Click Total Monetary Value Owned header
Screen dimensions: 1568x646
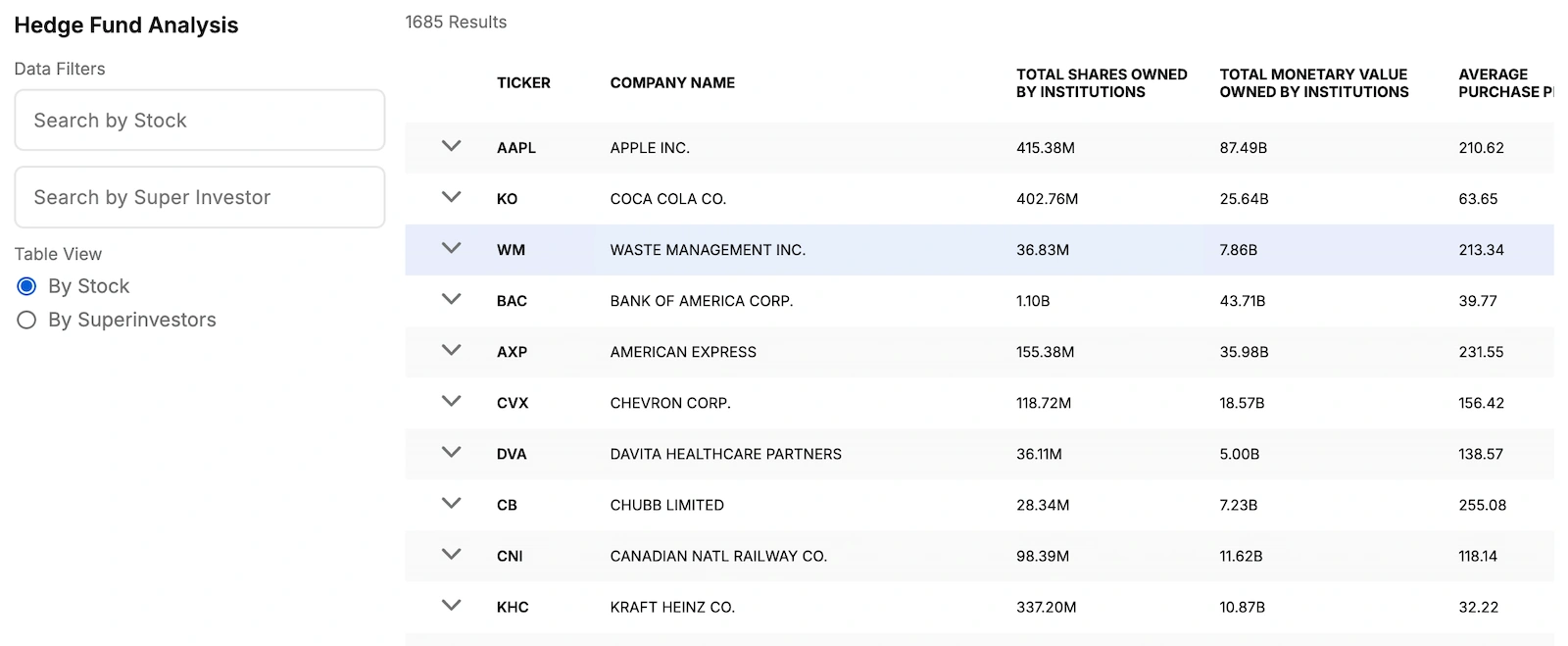(x=1313, y=83)
